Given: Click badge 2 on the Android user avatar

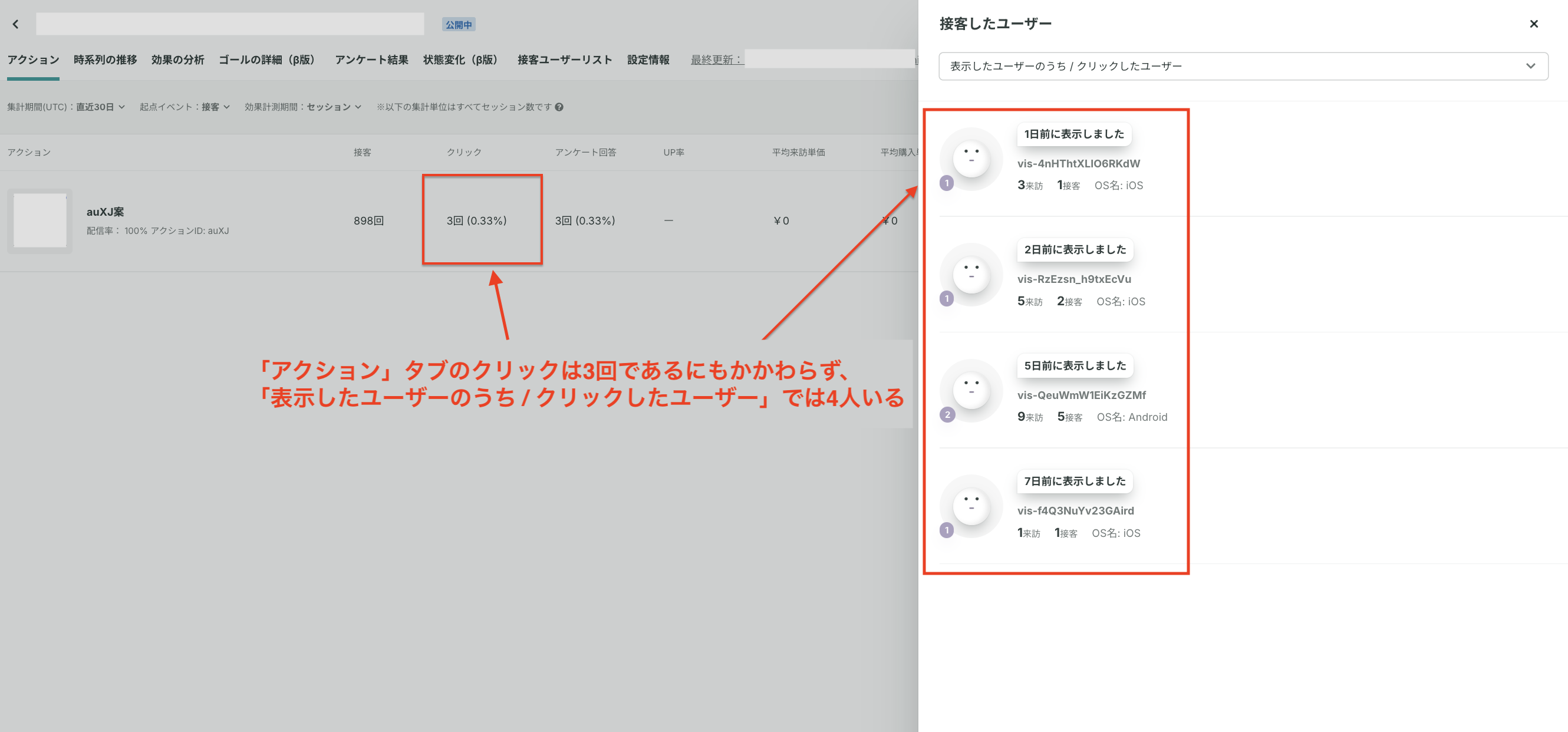Looking at the screenshot, I should 947,415.
